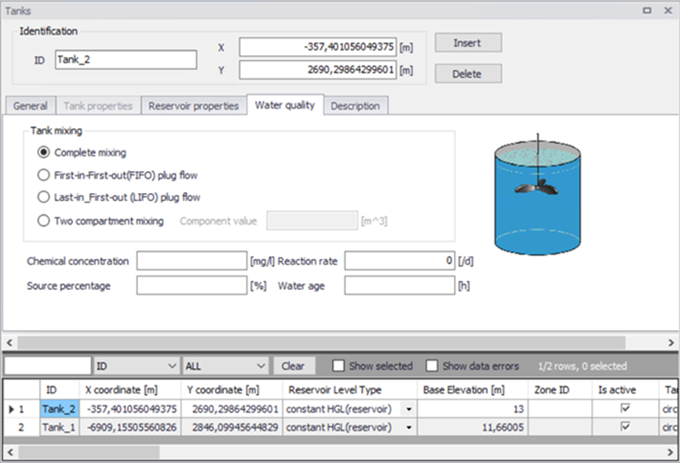Sort by ID column header
This screenshot has height=463, width=680.
[59, 390]
